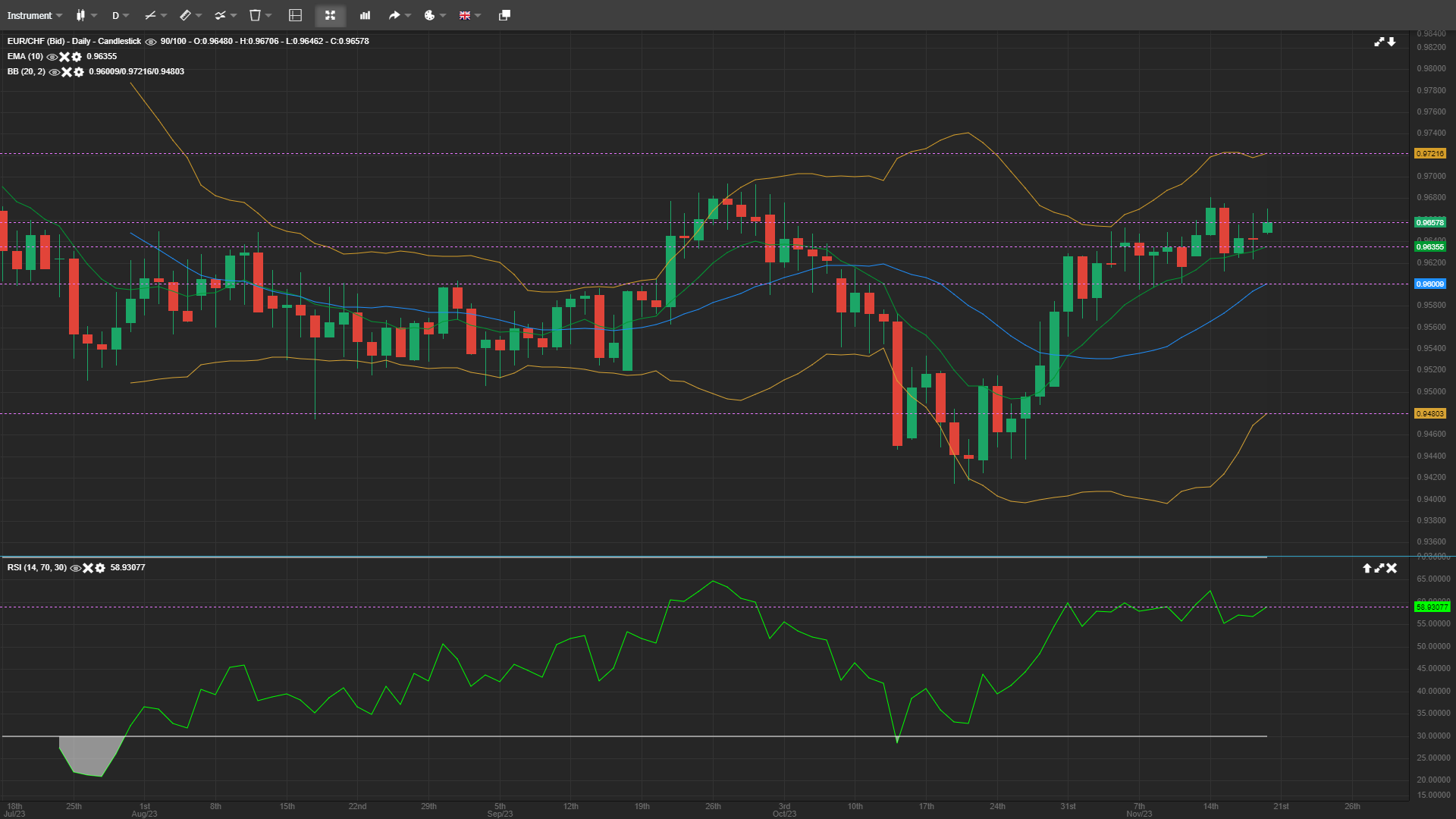The height and width of the screenshot is (819, 1456).
Task: Click the 0.96355 EMA value readout in legend
Action: (x=102, y=56)
